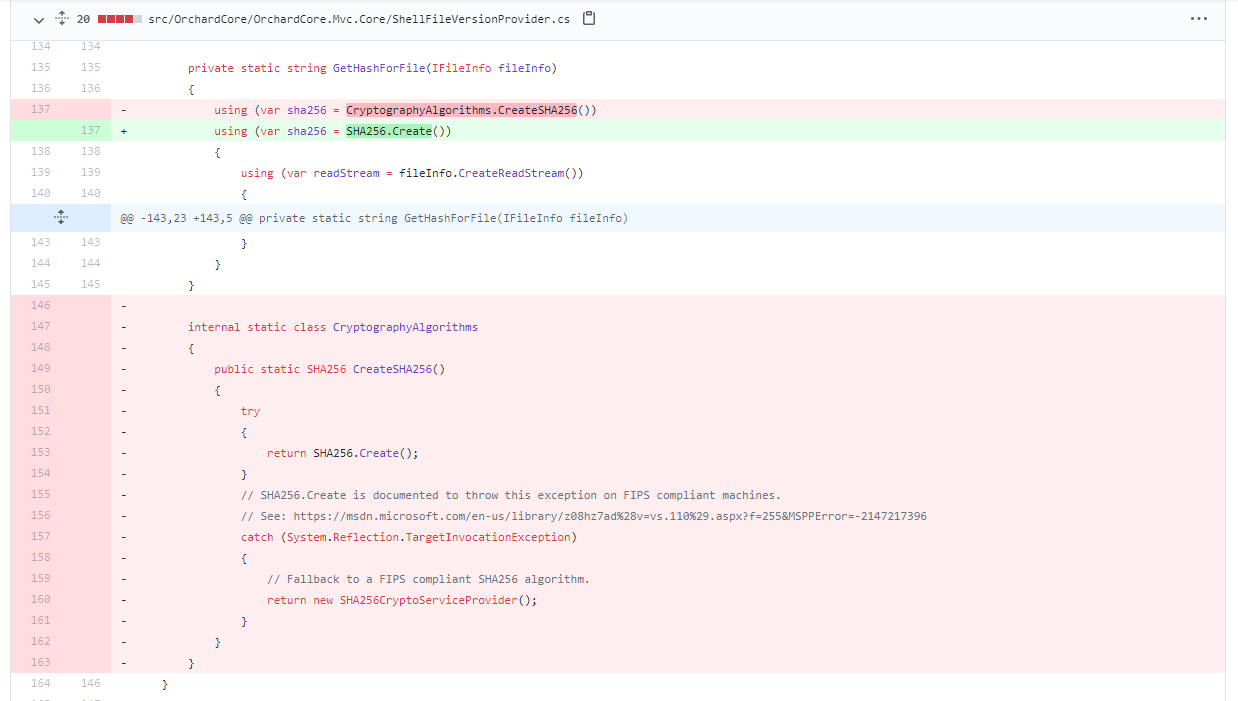
Task: Select deleted line number 163
Action: point(41,663)
